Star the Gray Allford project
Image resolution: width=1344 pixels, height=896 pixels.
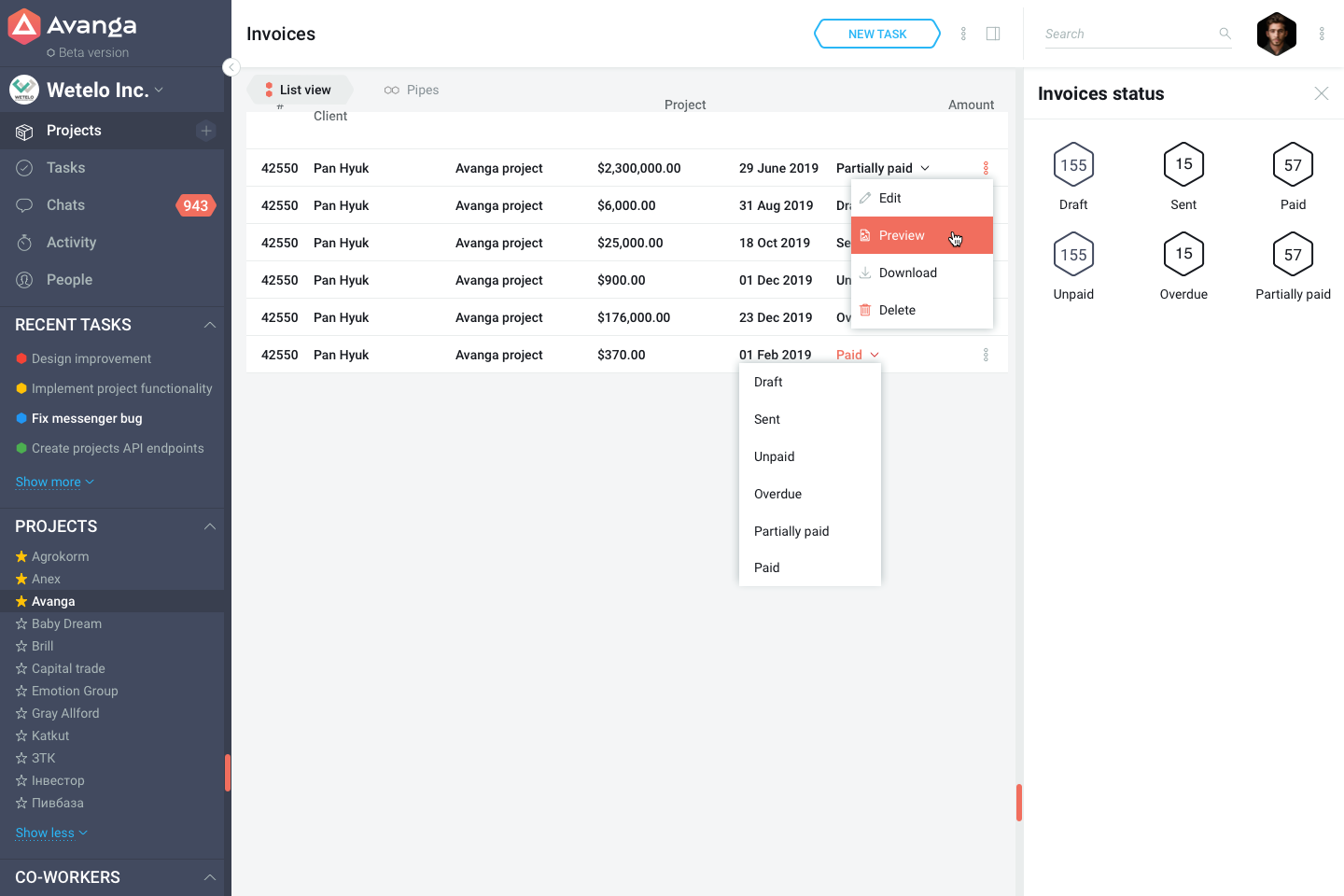21,713
